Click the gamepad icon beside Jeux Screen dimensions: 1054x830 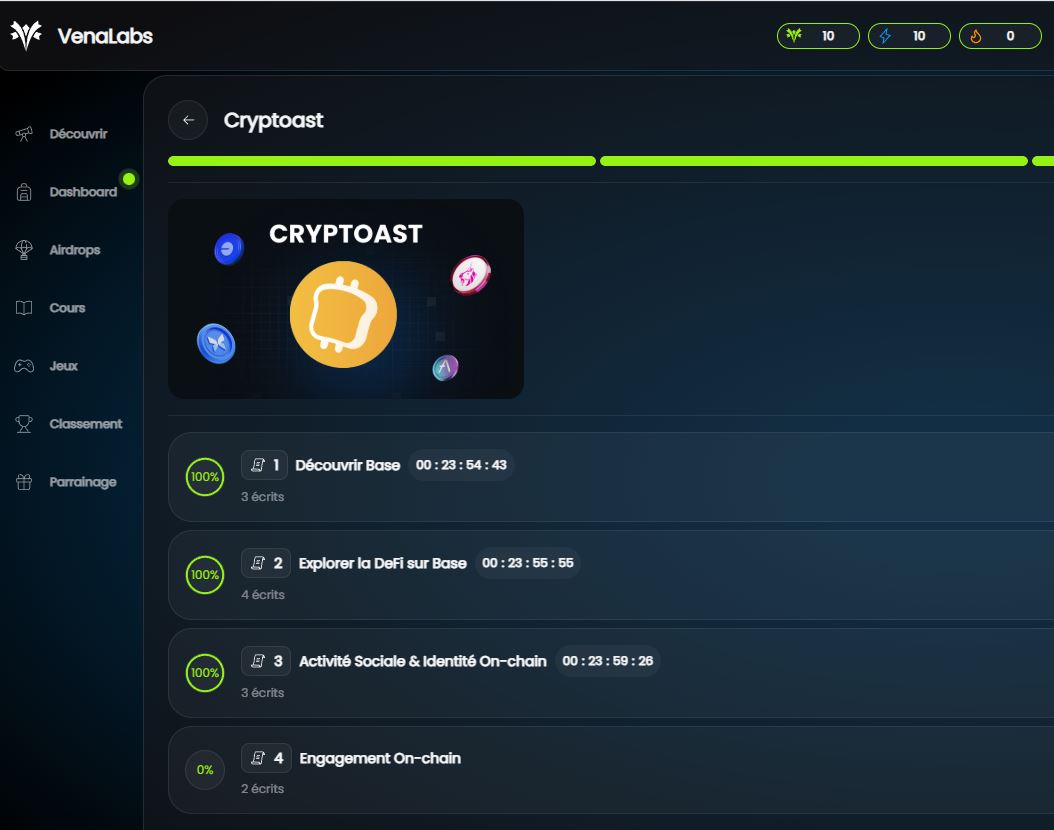23,365
